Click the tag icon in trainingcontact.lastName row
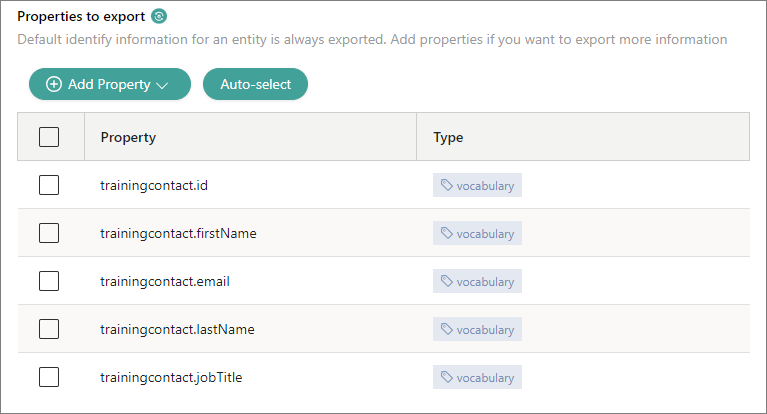Image resolution: width=767 pixels, height=414 pixels. pos(447,330)
